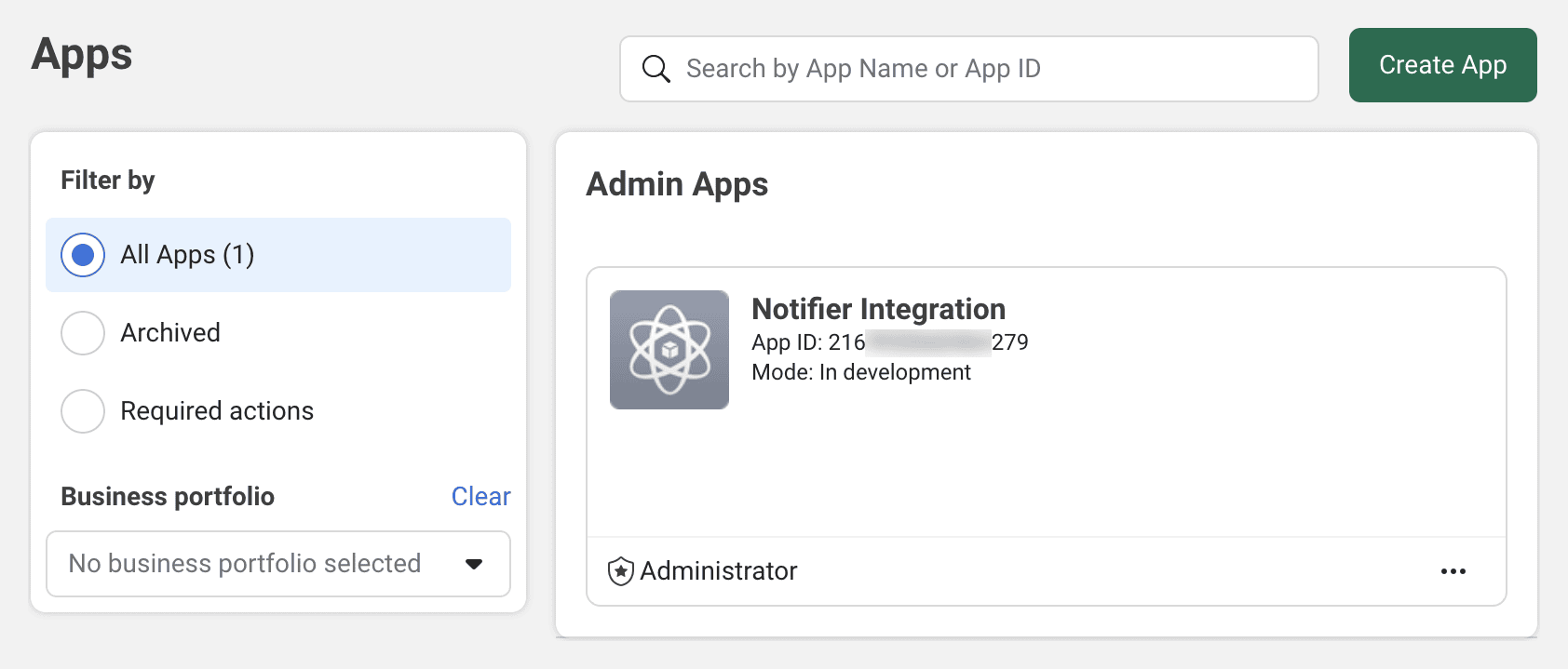
Task: Click the Administrator role label
Action: point(719,571)
